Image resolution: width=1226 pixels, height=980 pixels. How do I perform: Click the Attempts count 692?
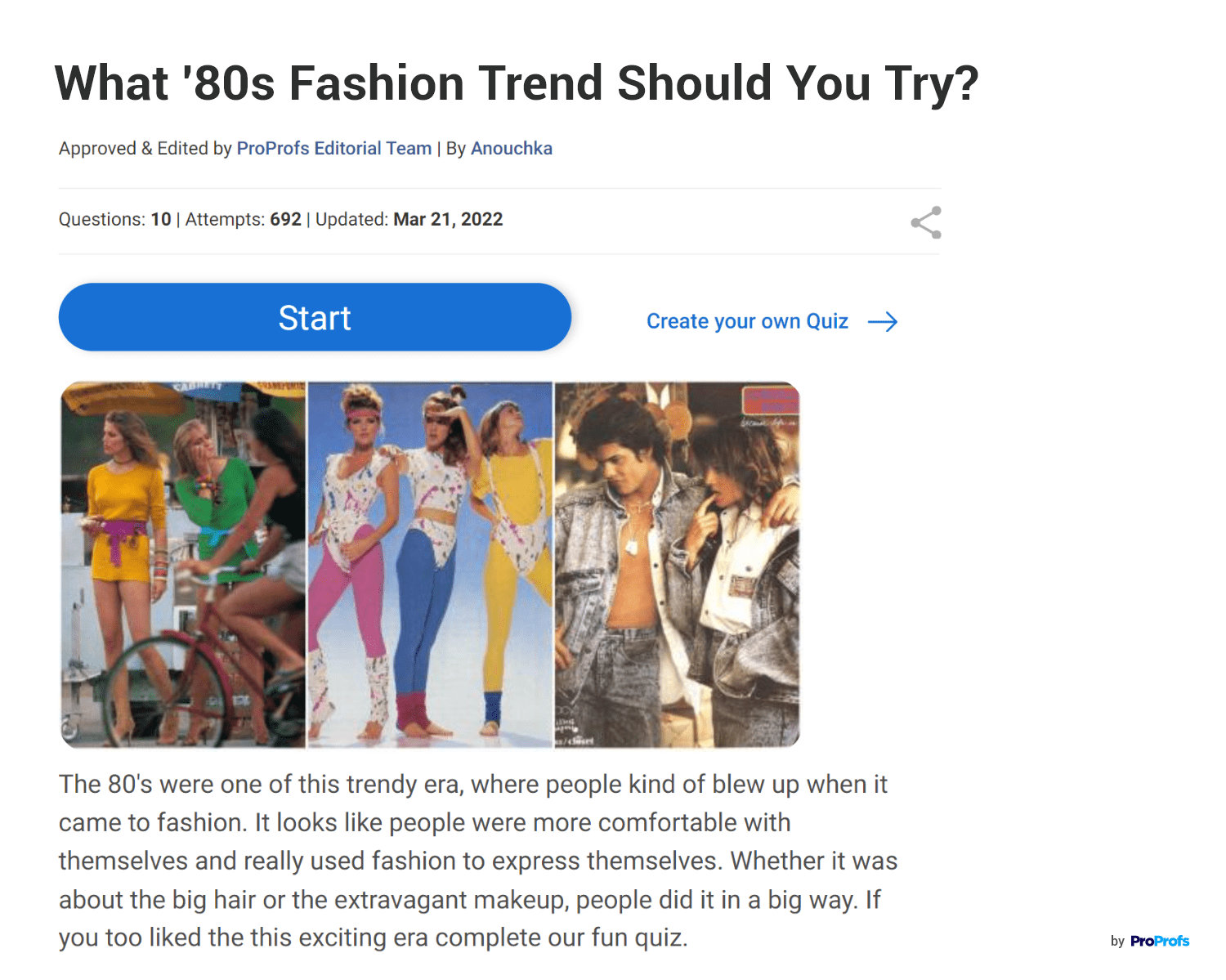285,219
